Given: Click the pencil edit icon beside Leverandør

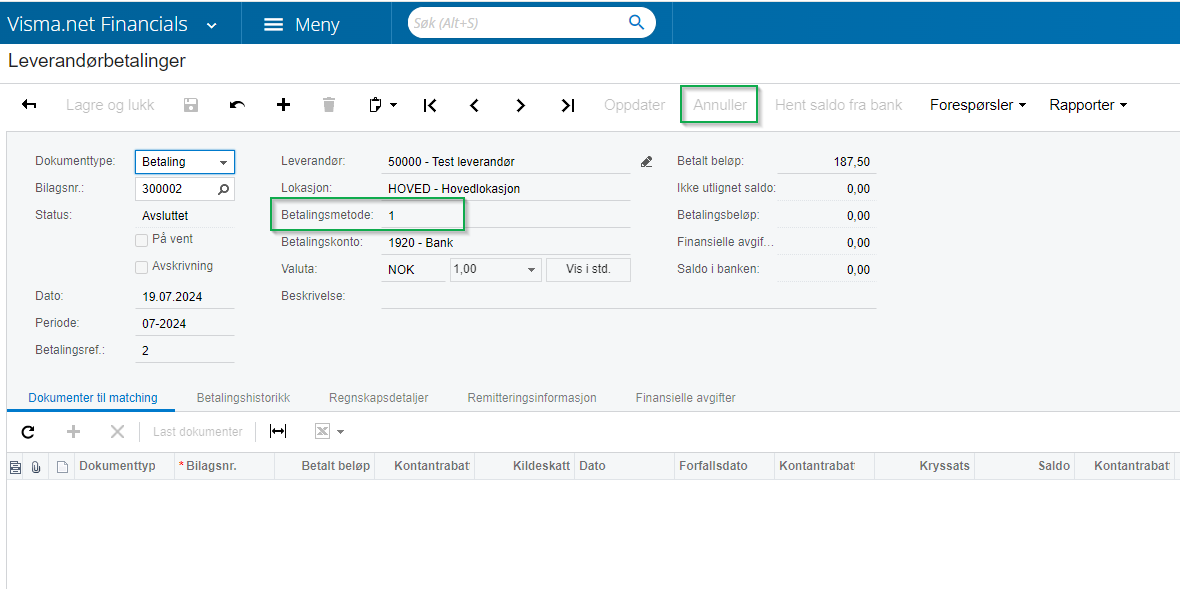Looking at the screenshot, I should 646,162.
